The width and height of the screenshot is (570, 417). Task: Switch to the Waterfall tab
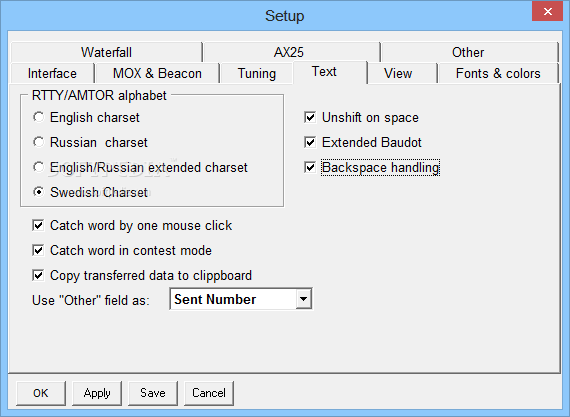(x=106, y=52)
